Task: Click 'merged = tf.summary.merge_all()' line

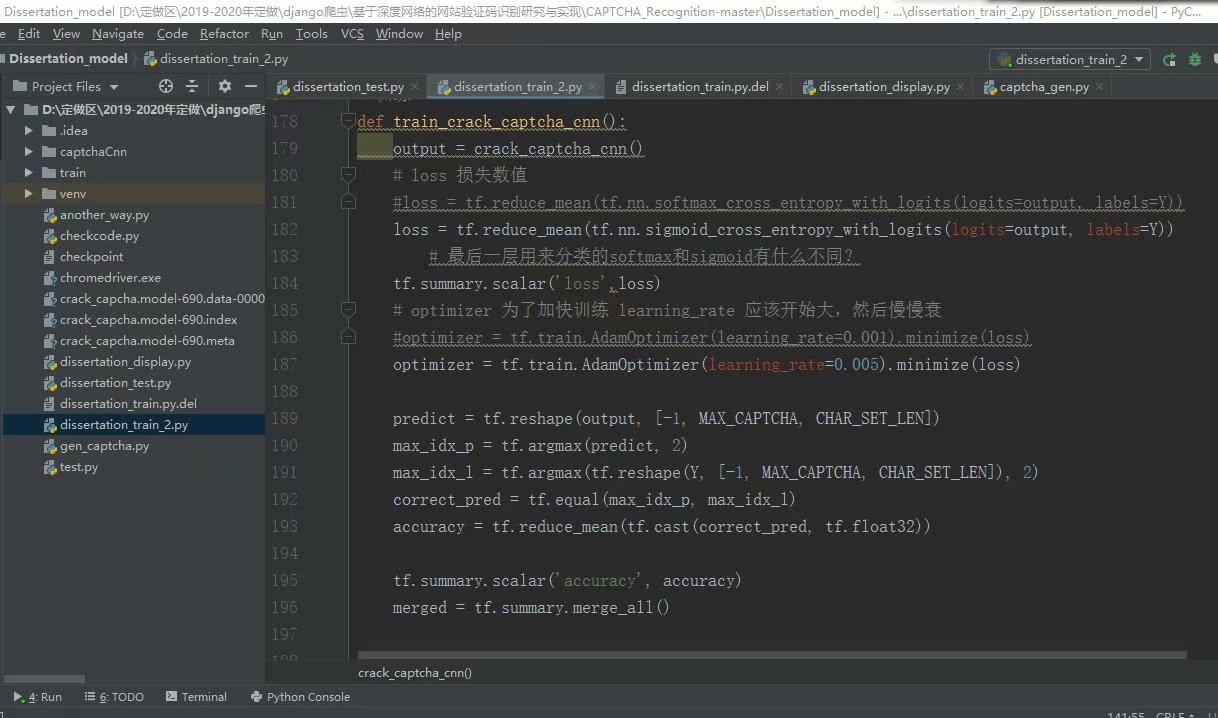Action: [531, 608]
